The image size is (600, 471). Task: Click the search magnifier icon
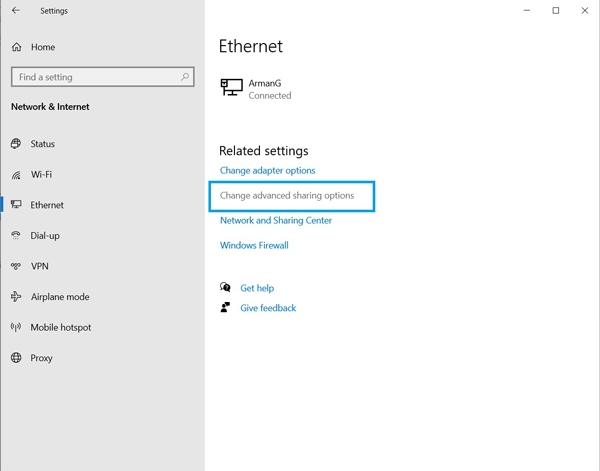185,77
